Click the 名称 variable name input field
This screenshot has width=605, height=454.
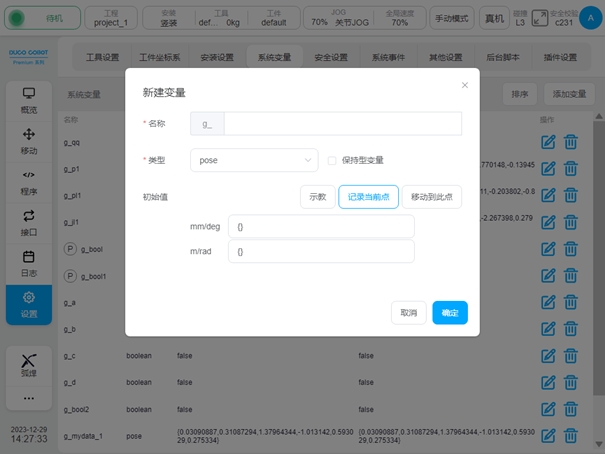click(342, 124)
